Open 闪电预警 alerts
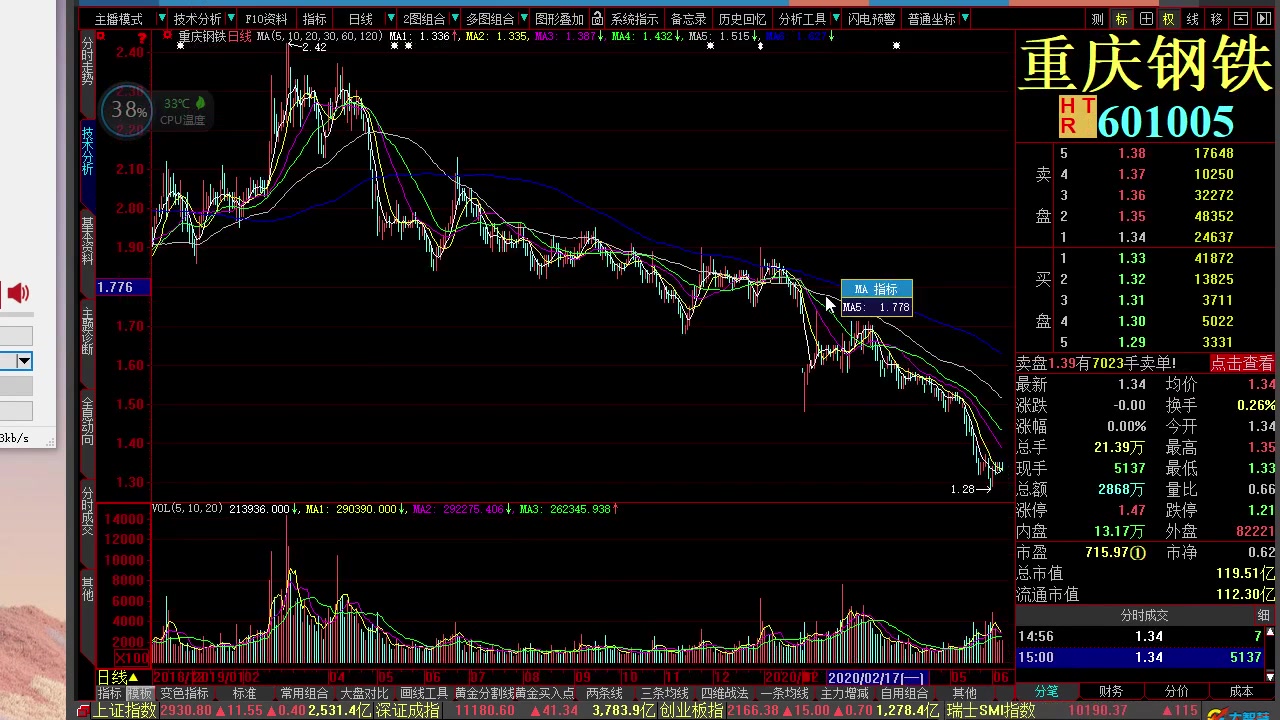 tap(872, 19)
